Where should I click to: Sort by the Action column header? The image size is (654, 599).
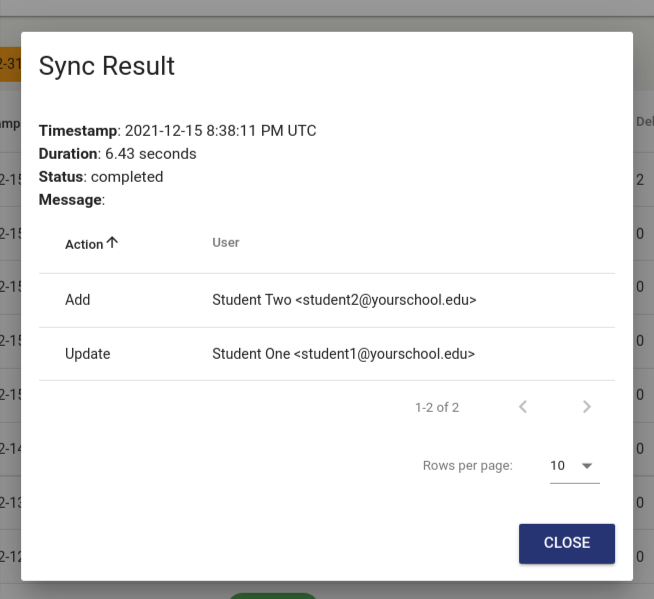pyautogui.click(x=91, y=244)
